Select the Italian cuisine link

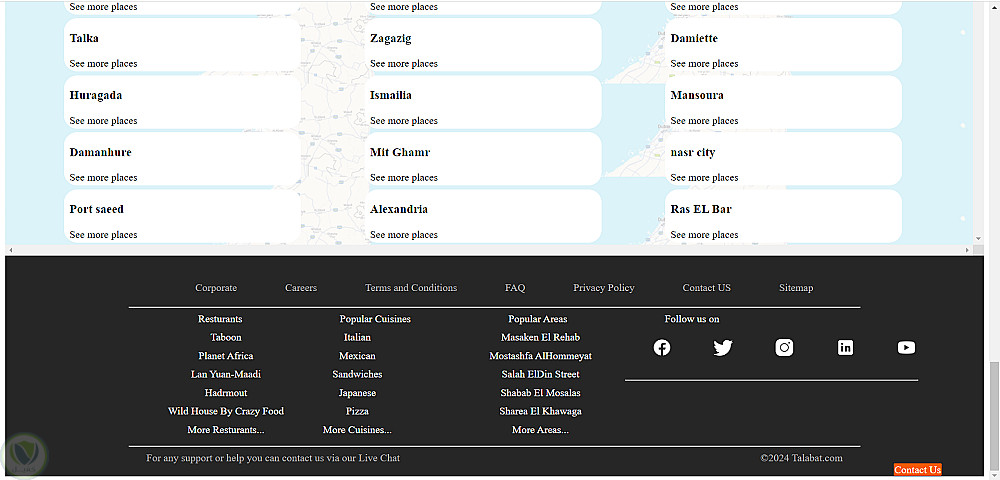click(x=357, y=338)
